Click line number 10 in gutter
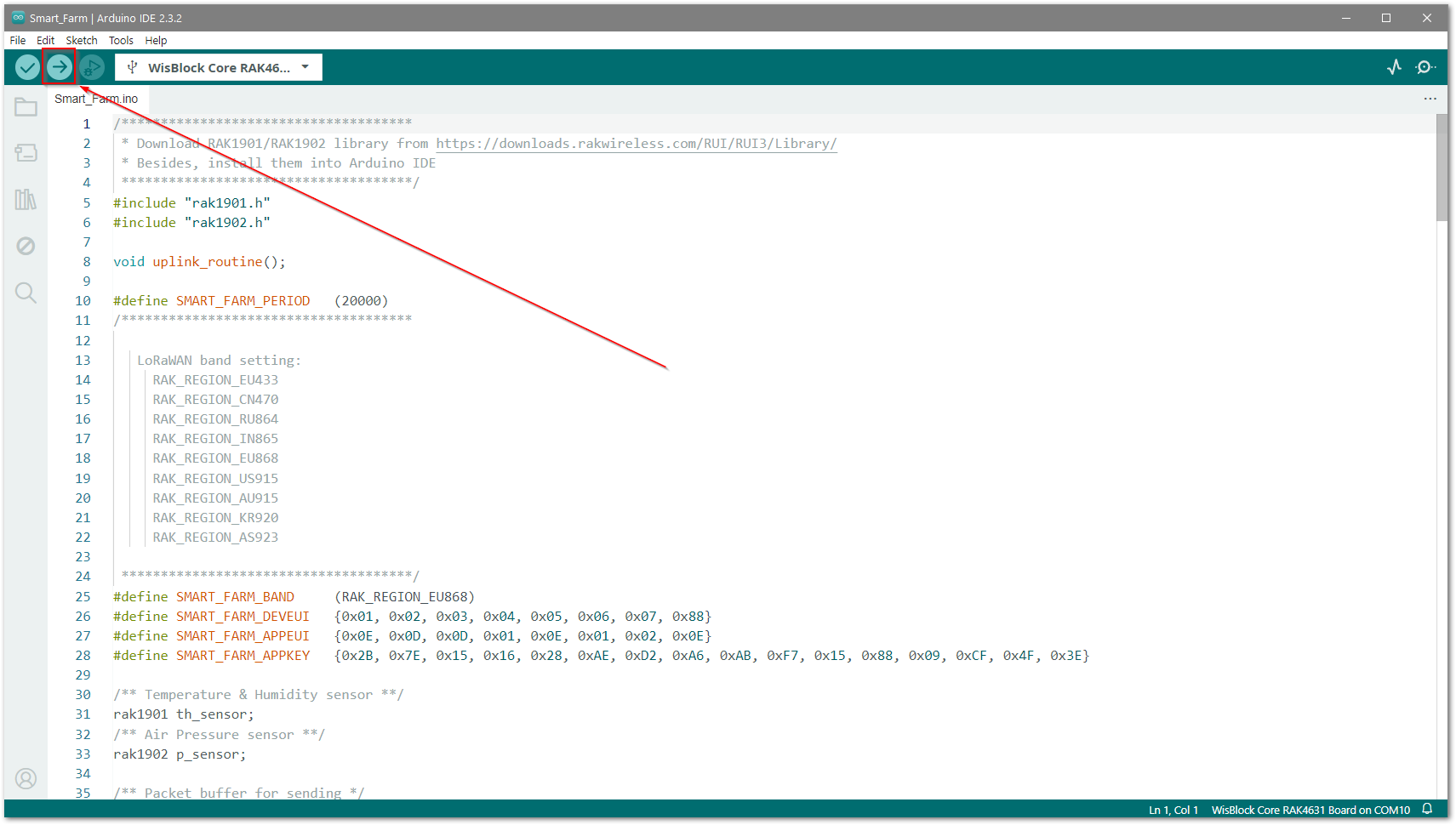The image size is (1456, 825). 83,301
